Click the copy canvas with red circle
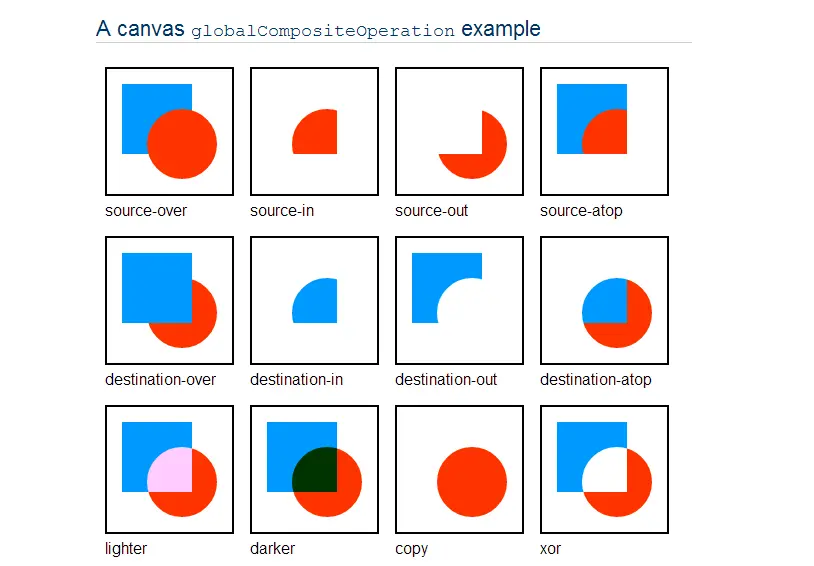Image resolution: width=814 pixels, height=566 pixels. pyautogui.click(x=459, y=469)
